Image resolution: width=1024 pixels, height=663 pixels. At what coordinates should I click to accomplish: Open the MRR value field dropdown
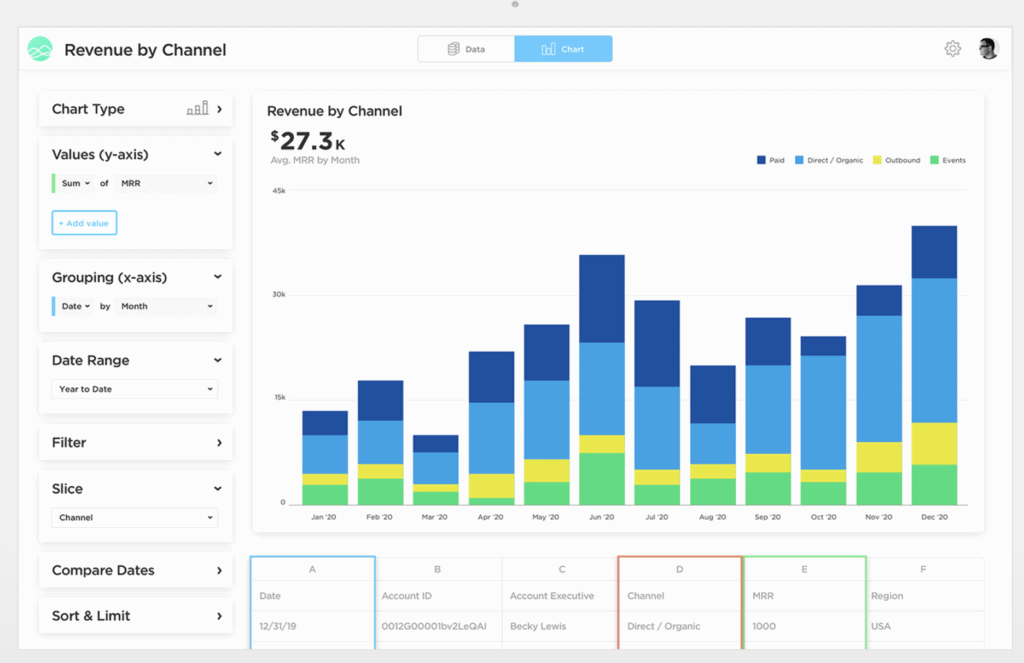[x=167, y=184]
